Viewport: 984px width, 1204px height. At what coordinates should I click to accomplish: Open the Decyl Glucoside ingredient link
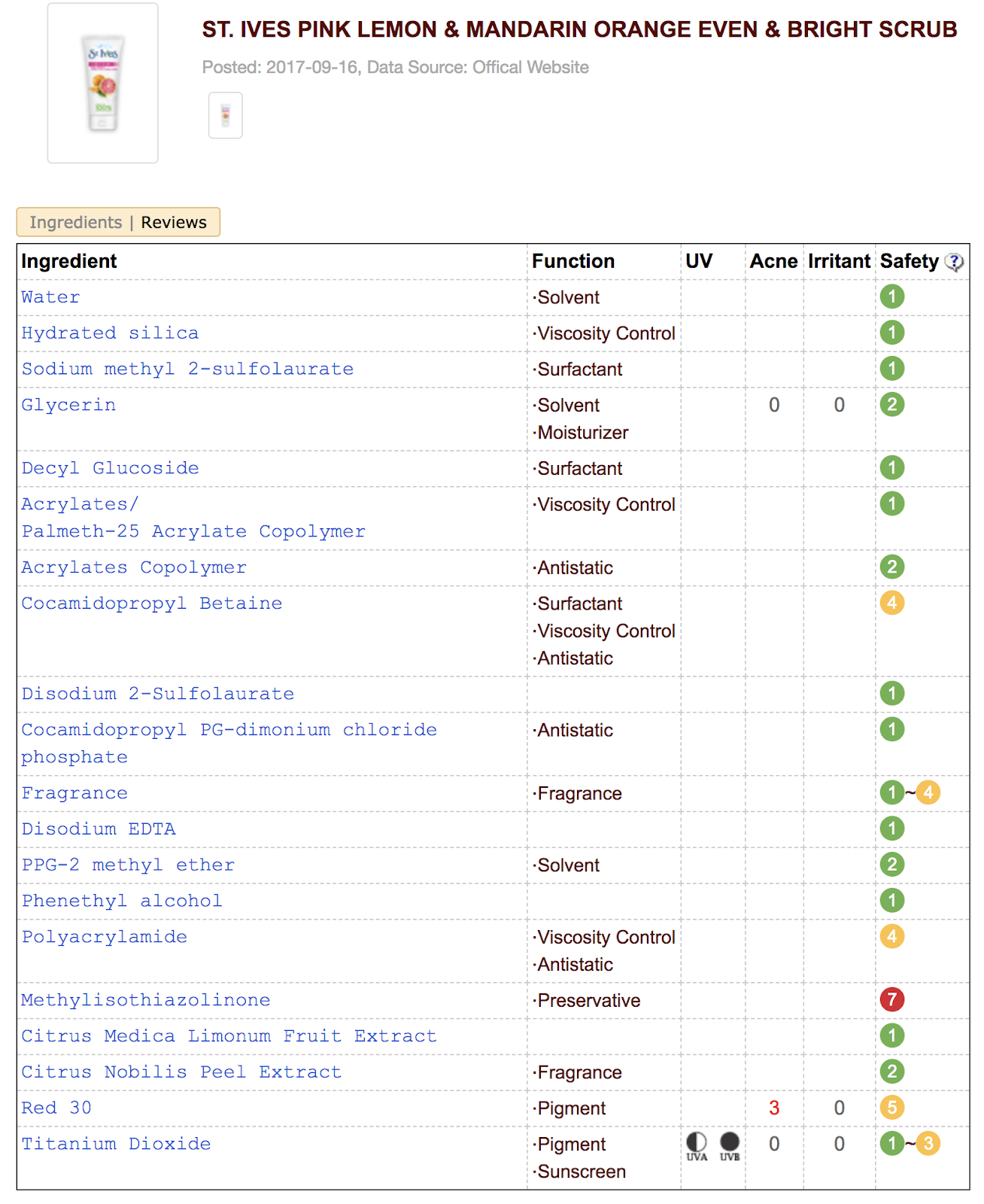point(111,468)
